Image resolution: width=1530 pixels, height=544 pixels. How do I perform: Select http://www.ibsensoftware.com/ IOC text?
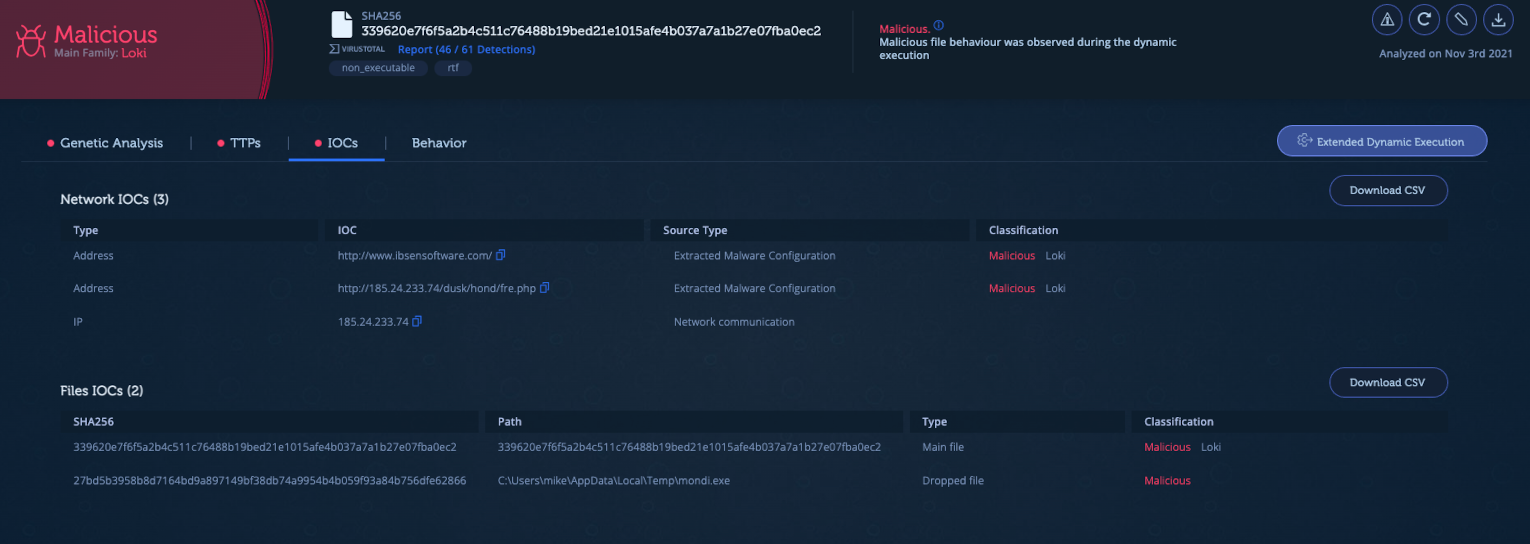coord(415,255)
